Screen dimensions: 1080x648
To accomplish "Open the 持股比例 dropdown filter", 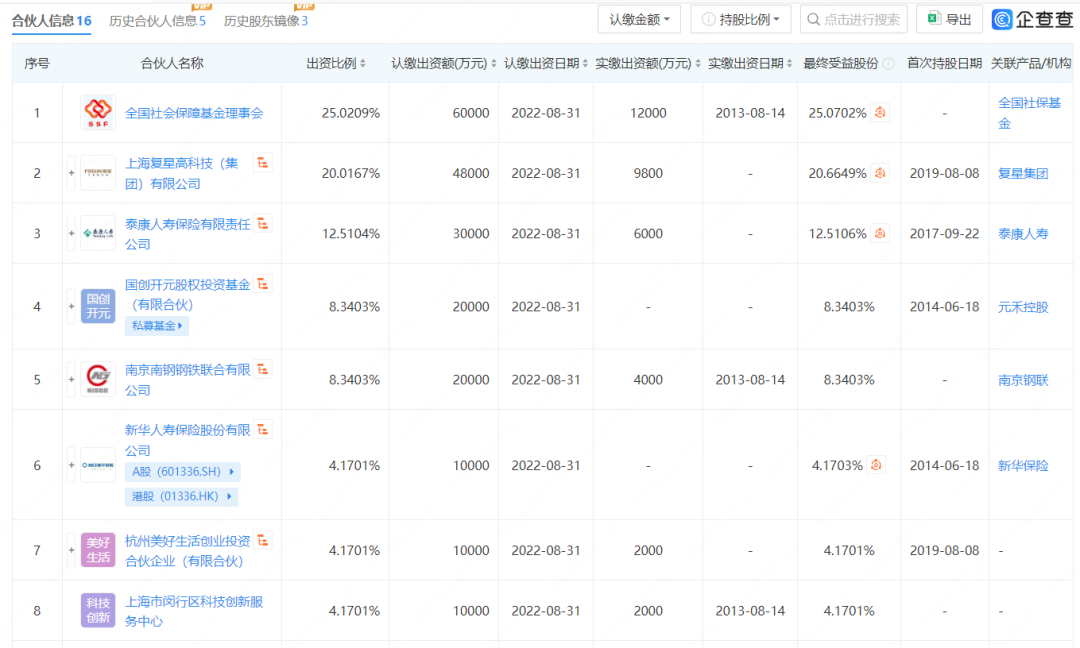I will pos(740,19).
